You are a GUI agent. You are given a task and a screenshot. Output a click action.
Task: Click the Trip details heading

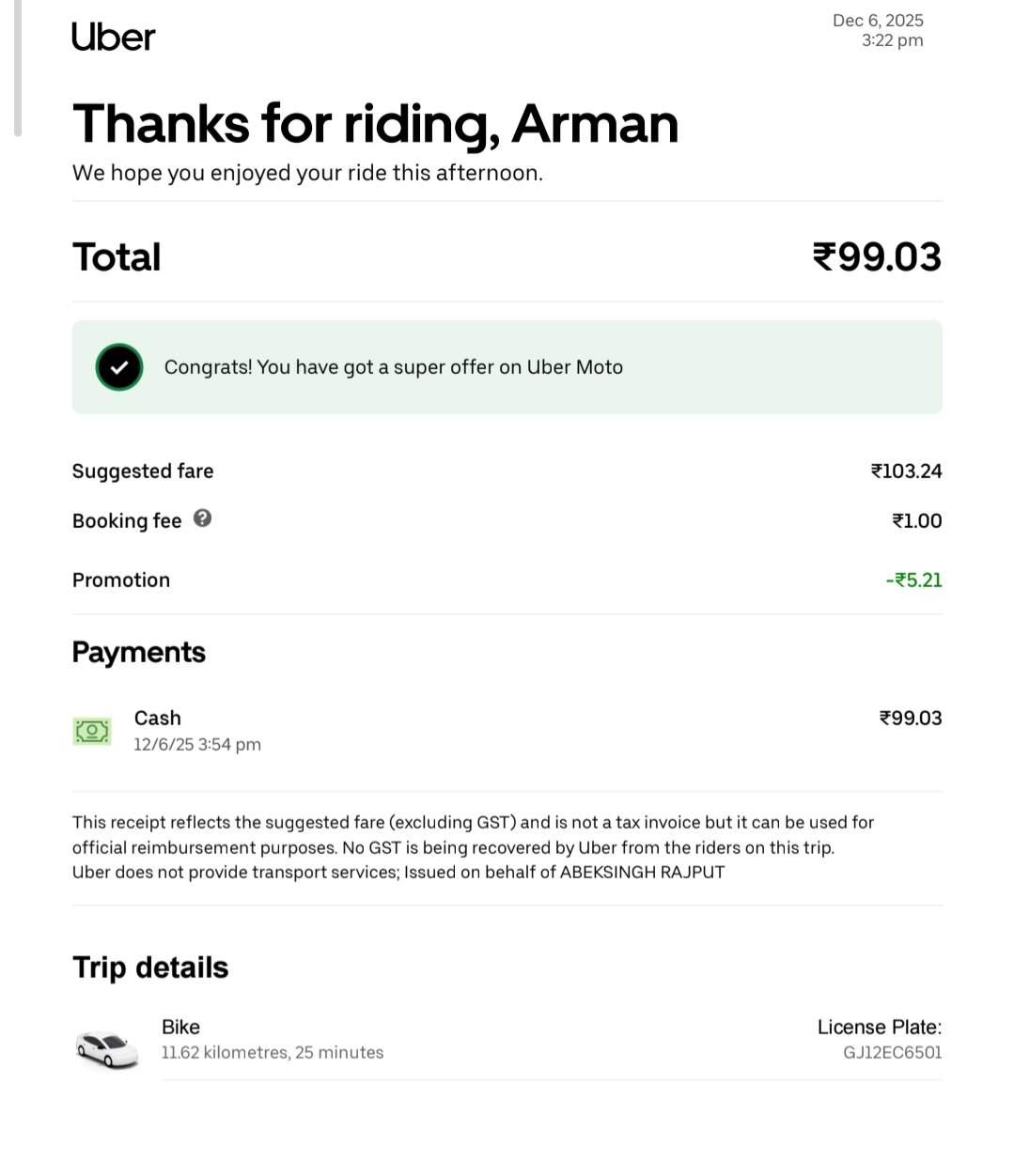click(x=150, y=967)
